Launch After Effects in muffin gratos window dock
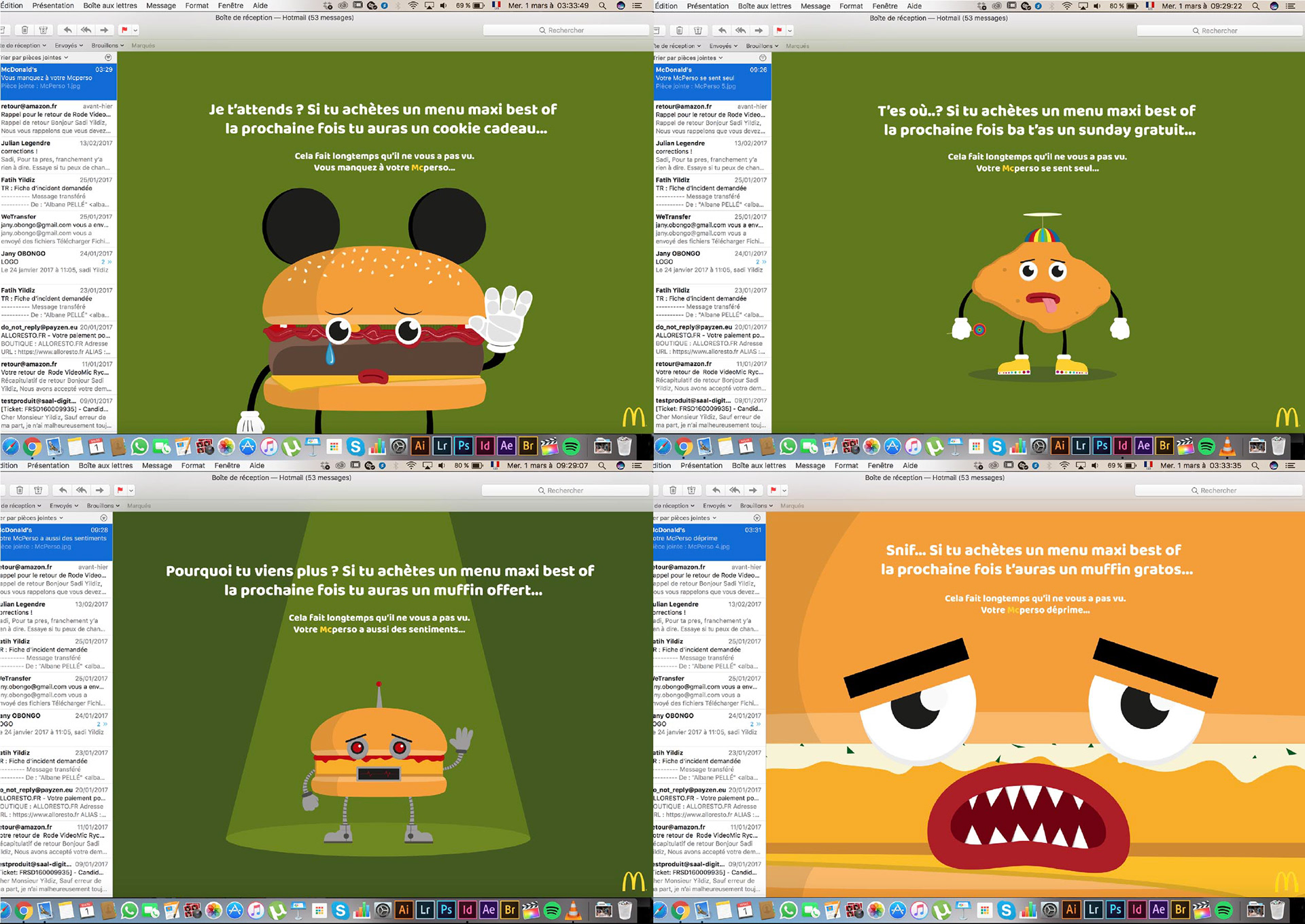Image resolution: width=1305 pixels, height=924 pixels. [1159, 910]
